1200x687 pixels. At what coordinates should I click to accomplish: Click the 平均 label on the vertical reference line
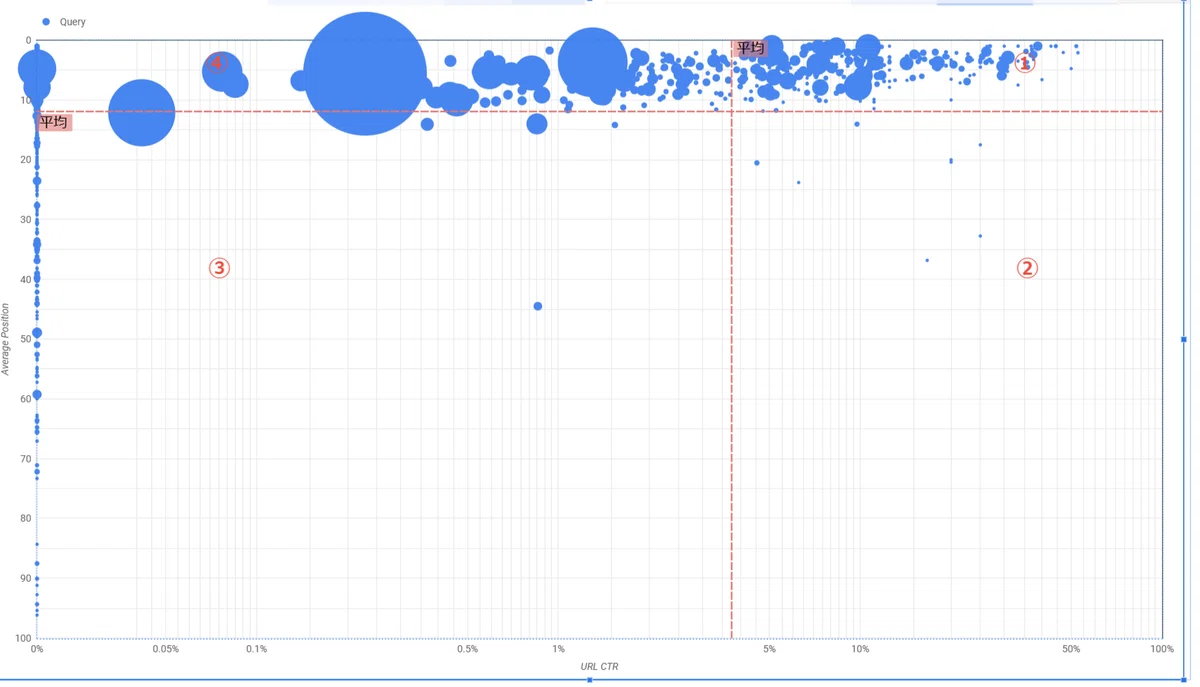point(750,48)
